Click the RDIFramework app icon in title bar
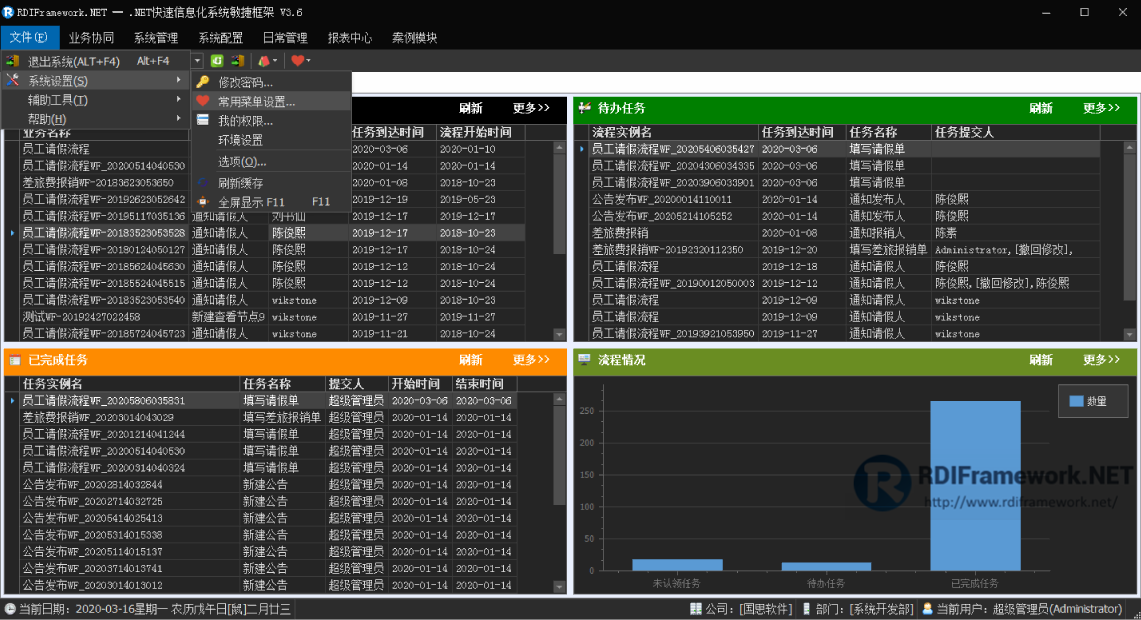1141x620 pixels. [8, 12]
